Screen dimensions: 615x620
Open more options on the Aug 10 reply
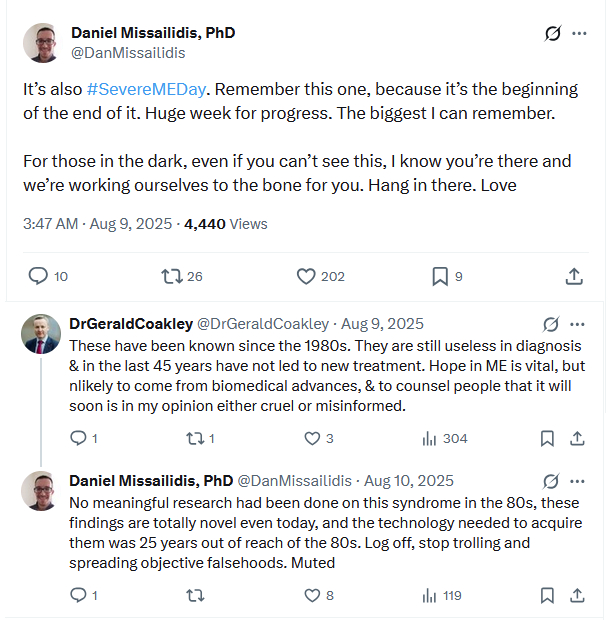(x=577, y=481)
